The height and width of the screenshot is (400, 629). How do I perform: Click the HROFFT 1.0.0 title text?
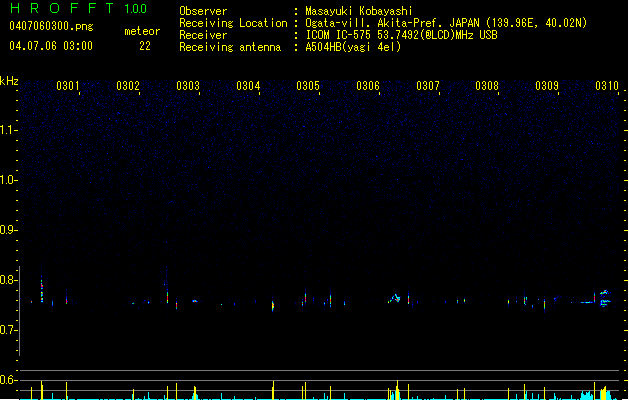click(x=79, y=8)
